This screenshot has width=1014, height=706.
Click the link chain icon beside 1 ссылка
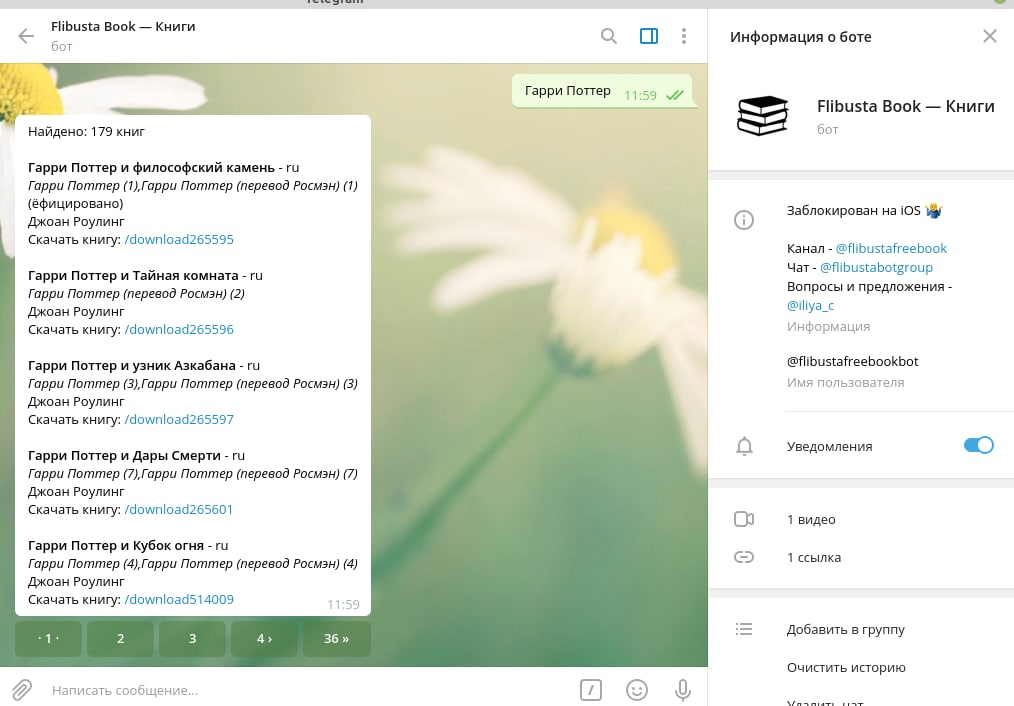(x=744, y=557)
